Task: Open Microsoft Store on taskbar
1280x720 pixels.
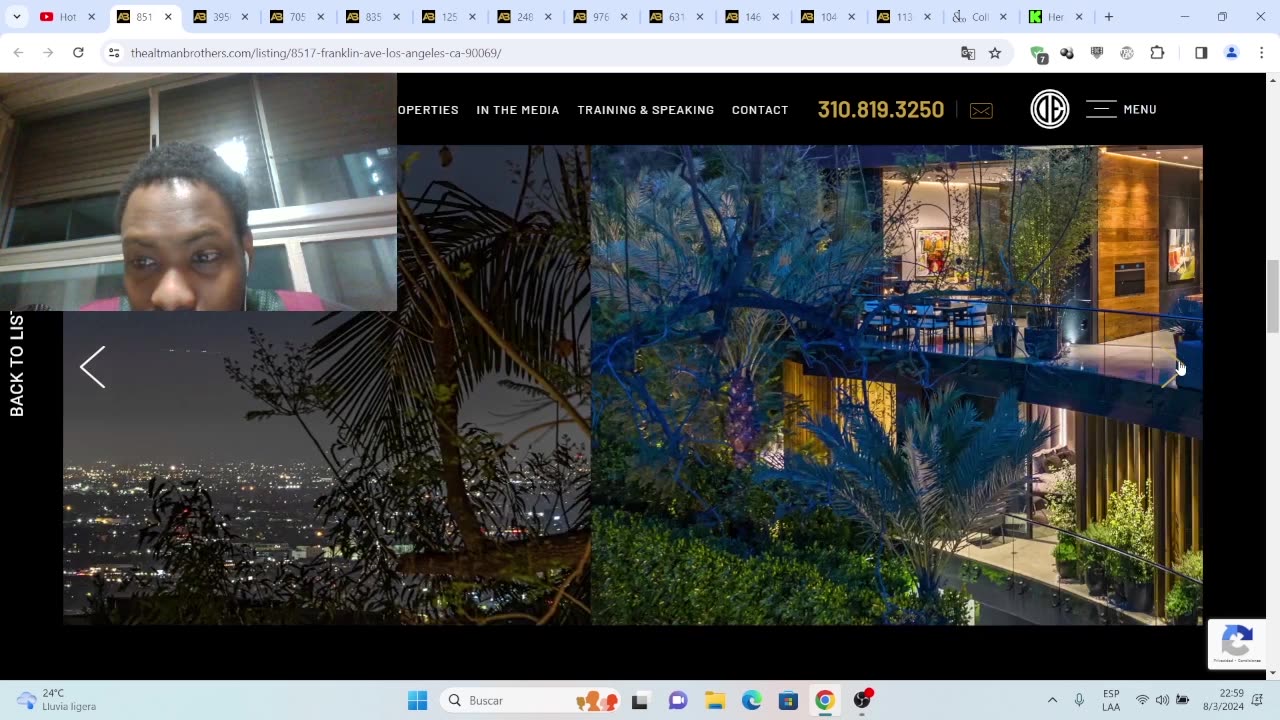Action: point(788,700)
